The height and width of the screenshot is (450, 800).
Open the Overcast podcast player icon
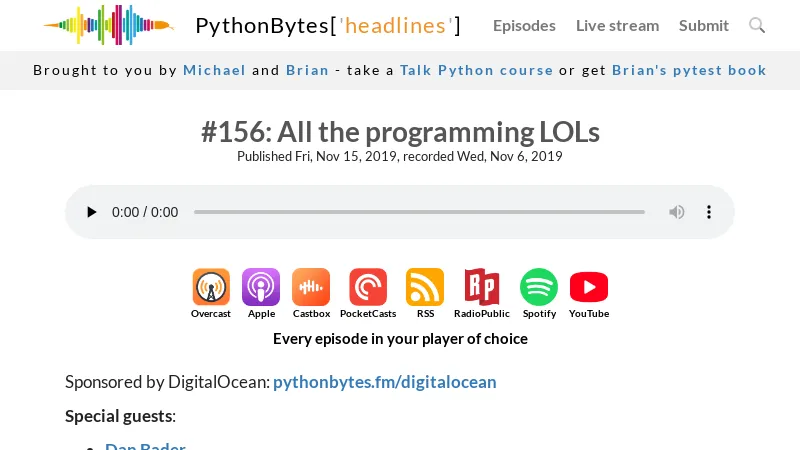coord(211,287)
